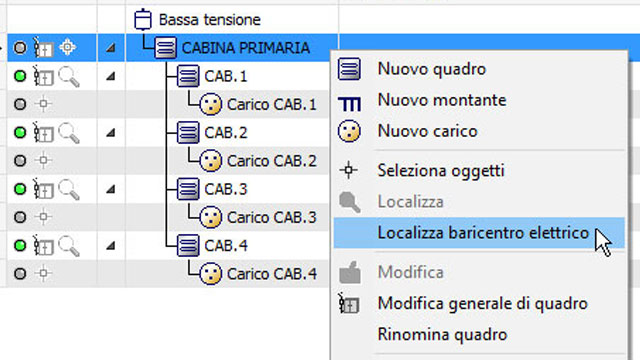Image resolution: width=640 pixels, height=360 pixels.
Task: Click the Bassa tensione network icon
Action: point(142,19)
